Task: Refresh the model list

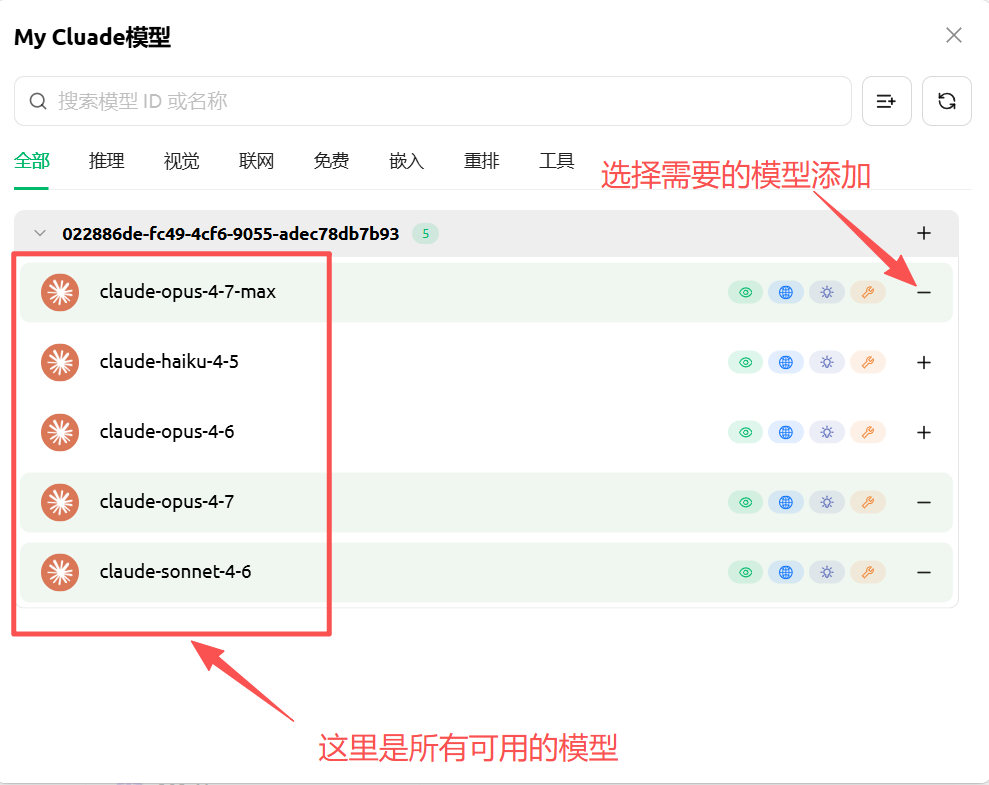Action: [x=946, y=101]
